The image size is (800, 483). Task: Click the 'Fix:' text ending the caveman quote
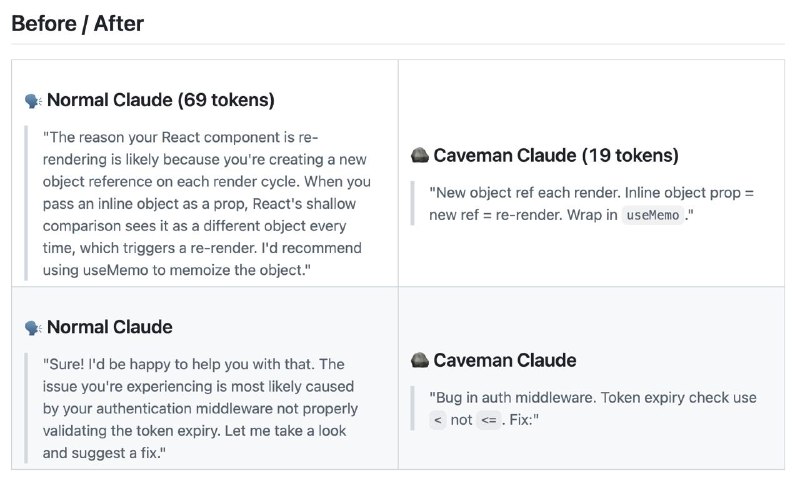tap(522, 421)
